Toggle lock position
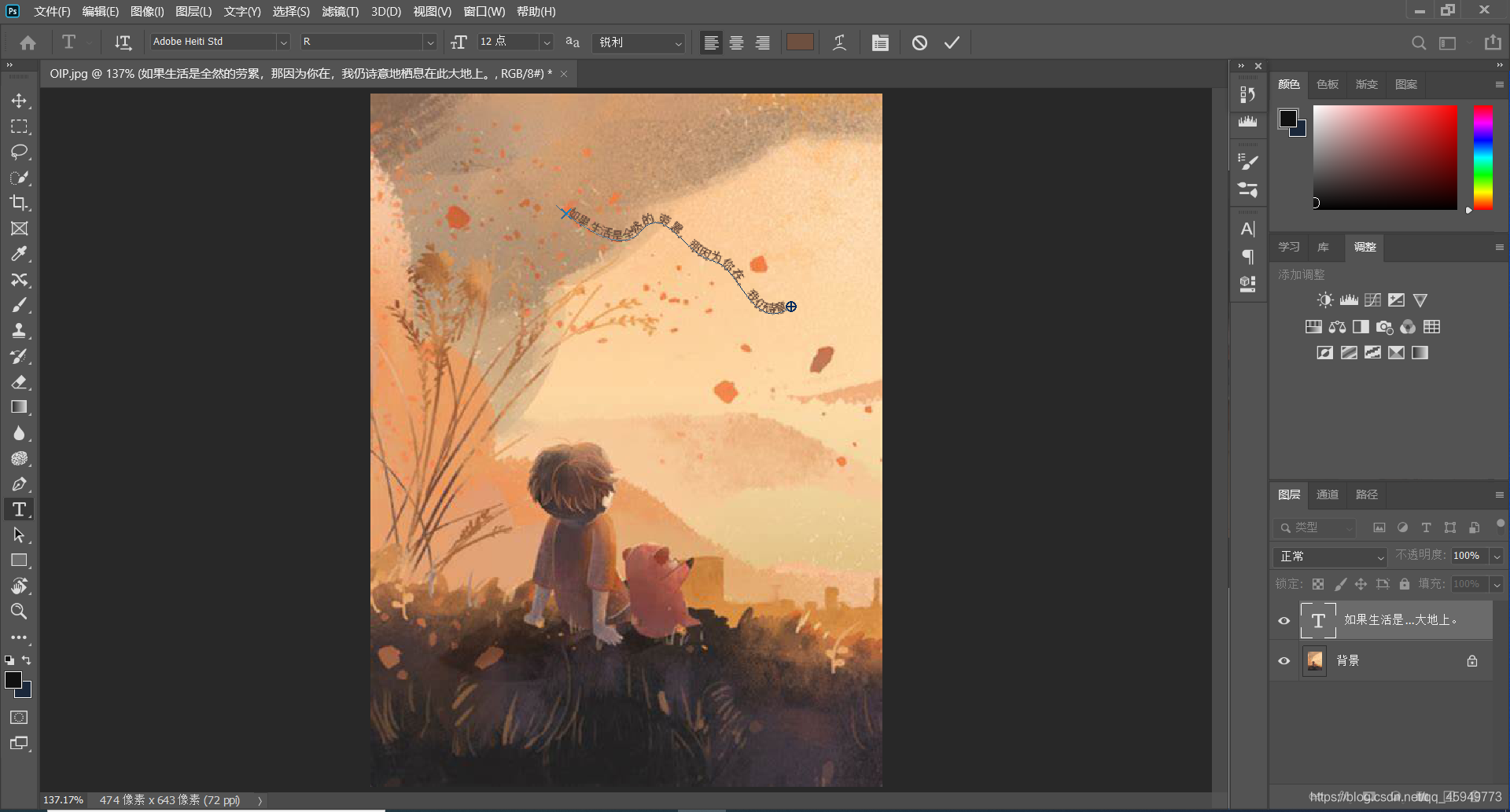This screenshot has height=812, width=1510. coord(1361,584)
